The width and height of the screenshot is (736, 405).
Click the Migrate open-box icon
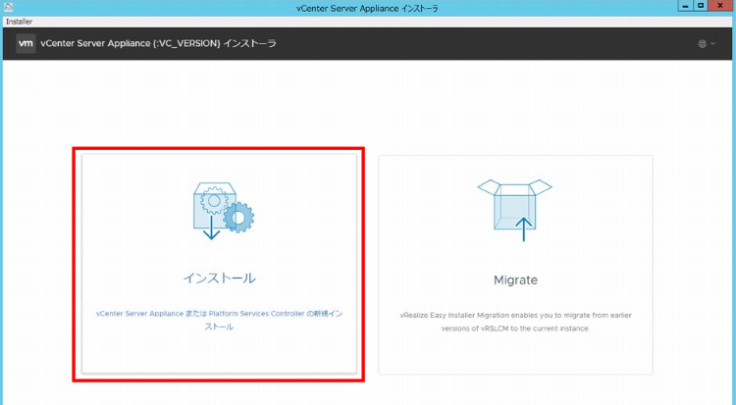tap(515, 210)
